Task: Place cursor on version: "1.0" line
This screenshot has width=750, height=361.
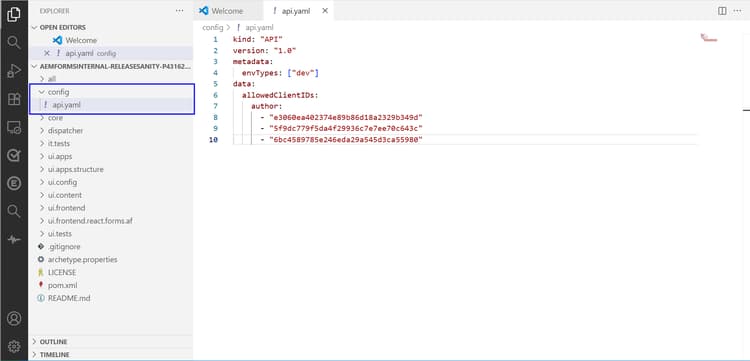Action: 265,50
